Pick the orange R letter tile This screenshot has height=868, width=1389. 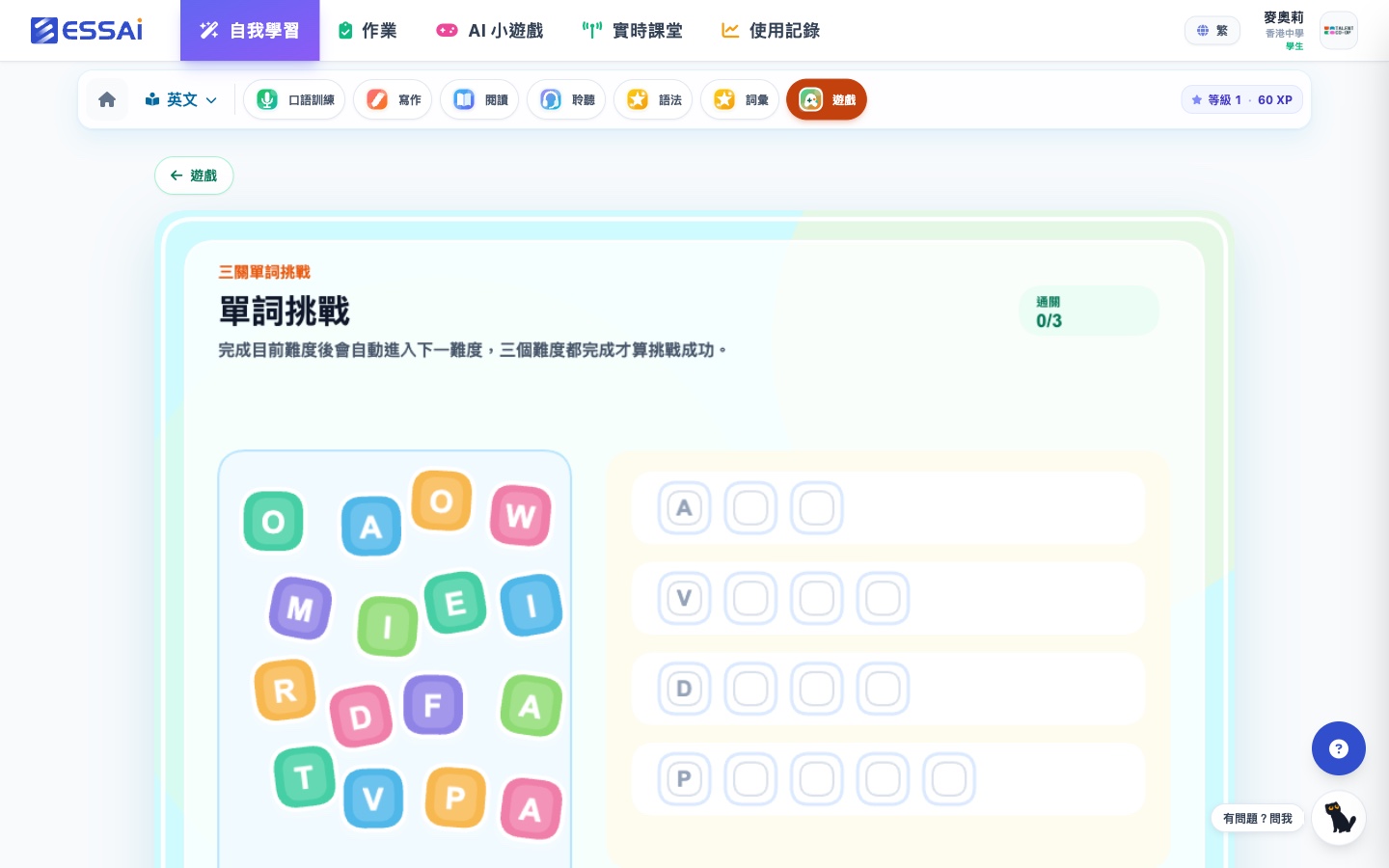tap(286, 691)
